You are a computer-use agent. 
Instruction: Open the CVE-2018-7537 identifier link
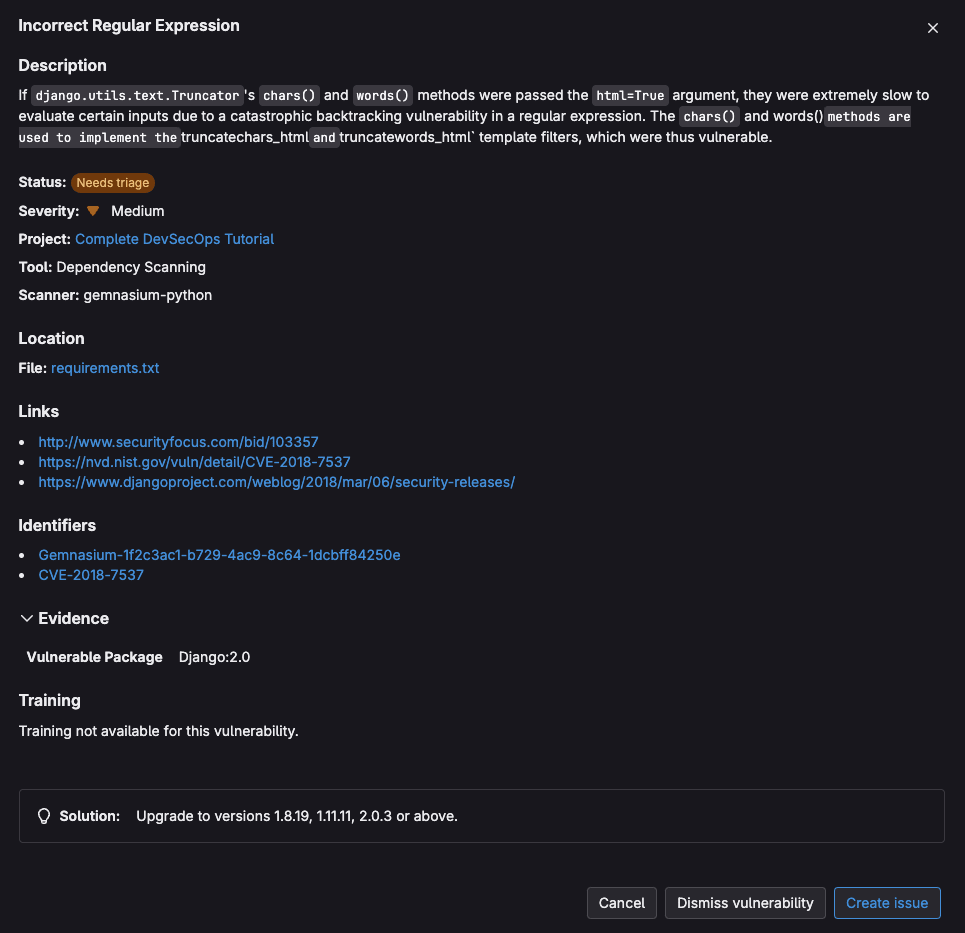click(91, 575)
